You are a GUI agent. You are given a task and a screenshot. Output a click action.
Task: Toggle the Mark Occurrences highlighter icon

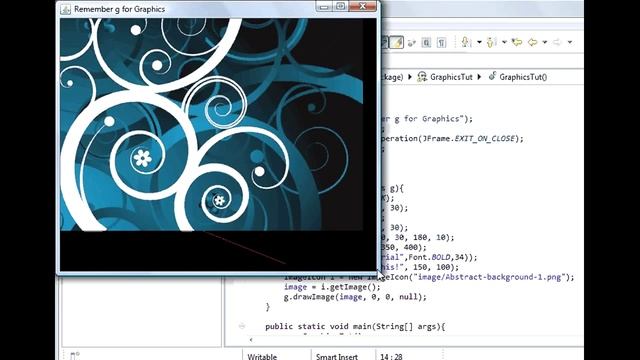[397, 42]
